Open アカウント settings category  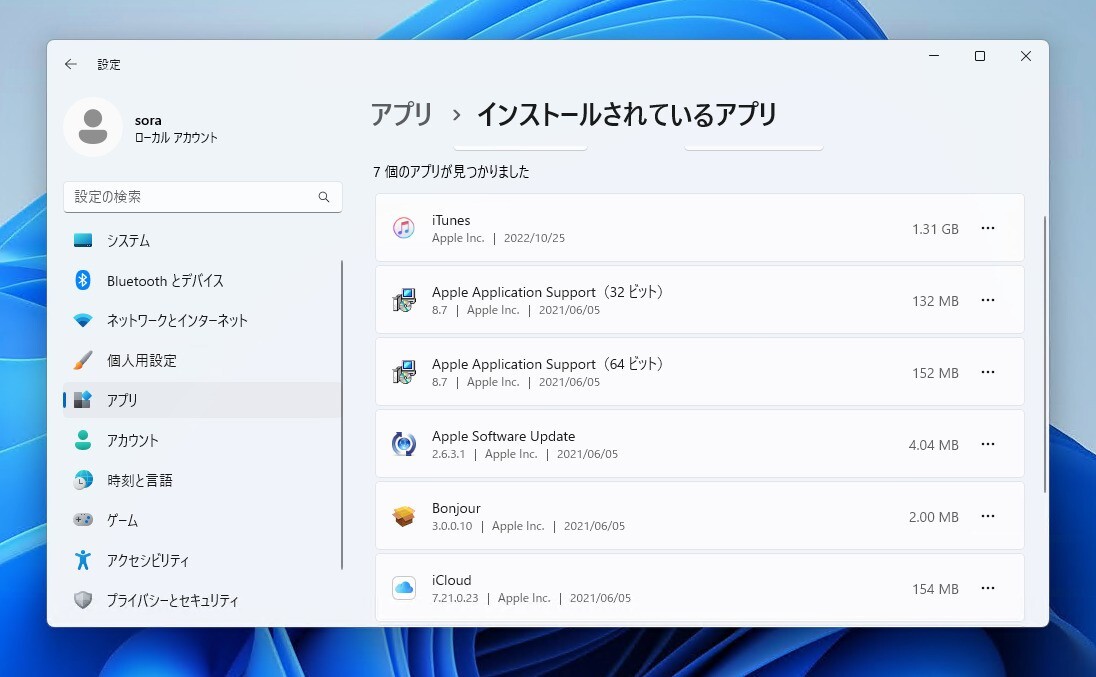pos(202,440)
